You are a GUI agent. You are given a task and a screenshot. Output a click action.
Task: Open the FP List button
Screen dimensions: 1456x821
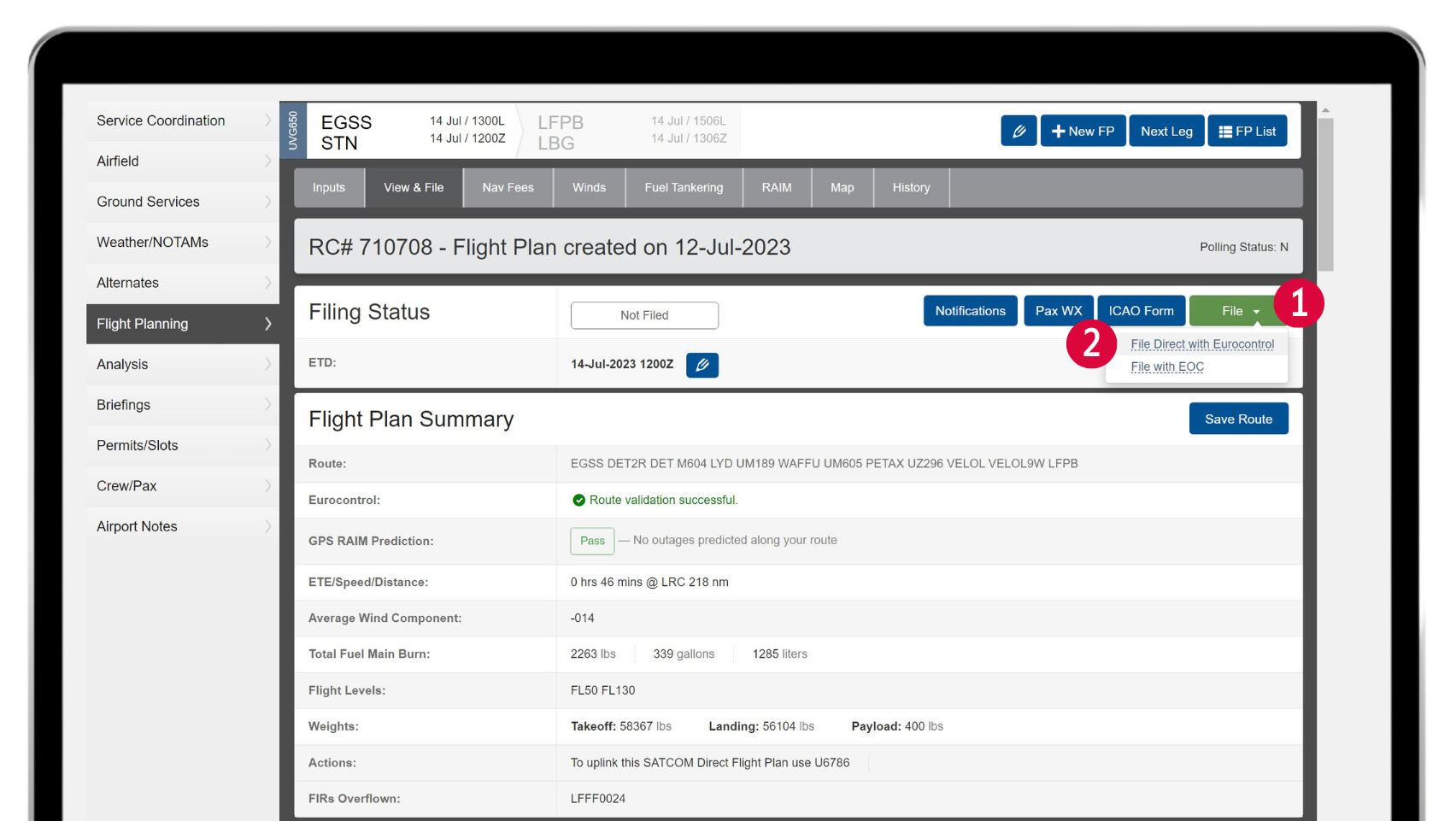pyautogui.click(x=1247, y=132)
